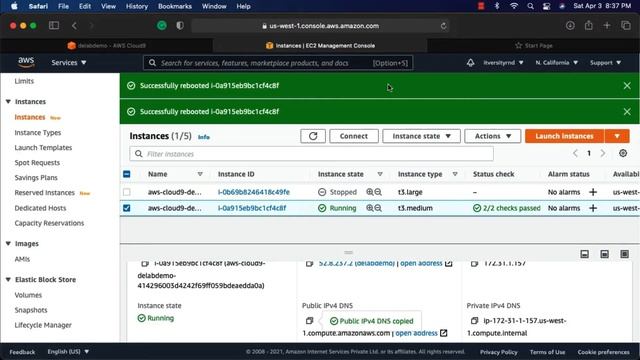
Task: Copy the Private IPv4 DNS value
Action: pyautogui.click(x=474, y=321)
